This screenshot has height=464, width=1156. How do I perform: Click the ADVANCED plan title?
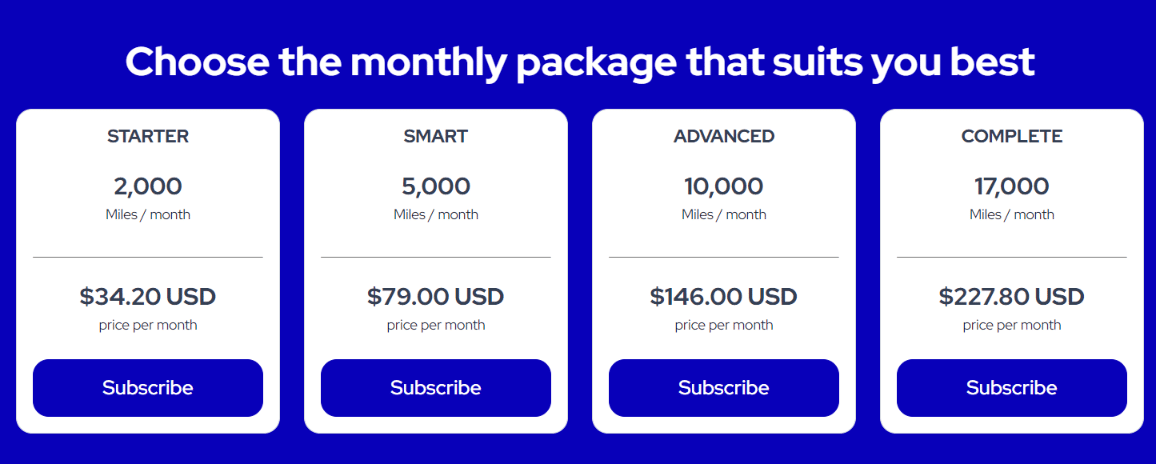724,136
